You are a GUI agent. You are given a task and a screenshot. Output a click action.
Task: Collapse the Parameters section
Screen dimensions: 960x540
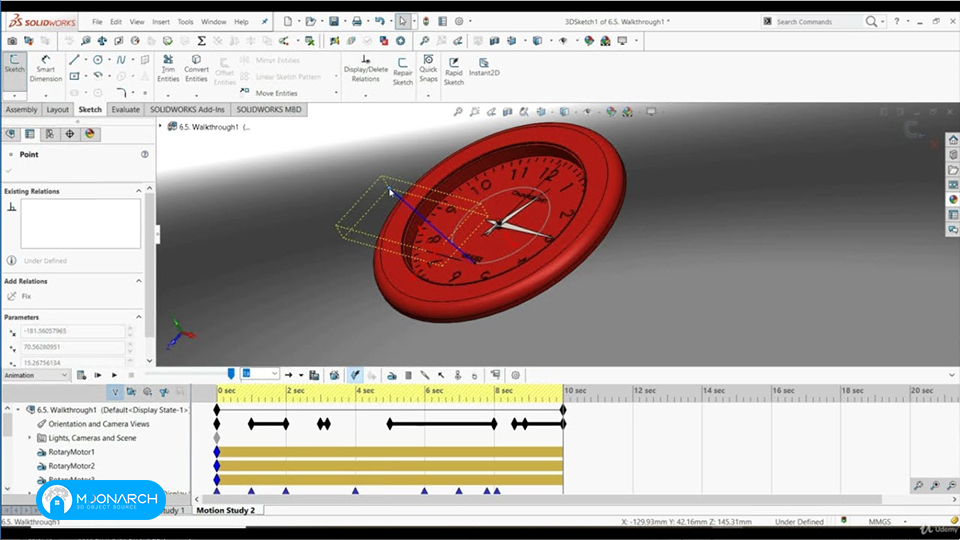pyautogui.click(x=139, y=317)
